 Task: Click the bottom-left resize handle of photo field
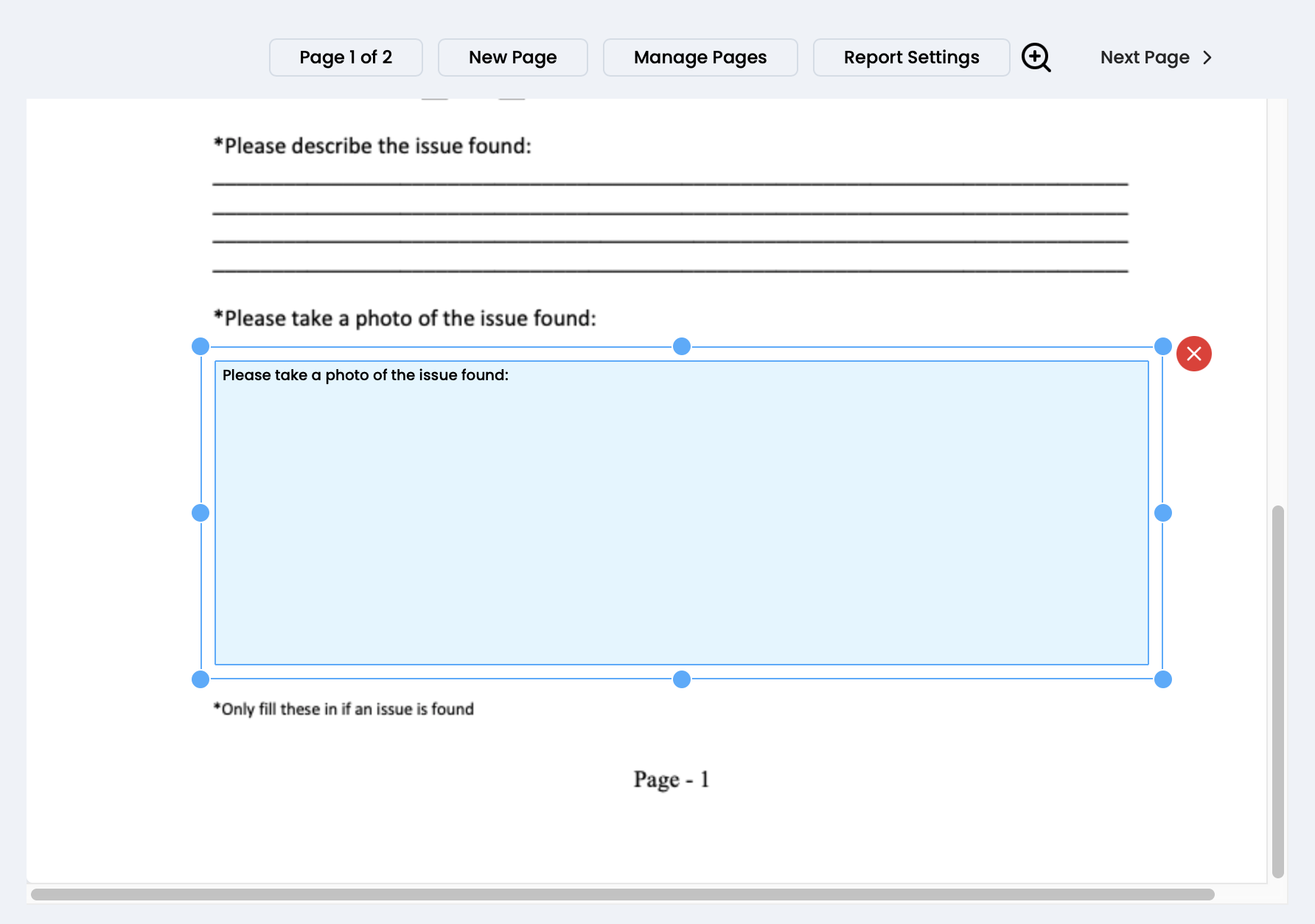click(x=200, y=679)
